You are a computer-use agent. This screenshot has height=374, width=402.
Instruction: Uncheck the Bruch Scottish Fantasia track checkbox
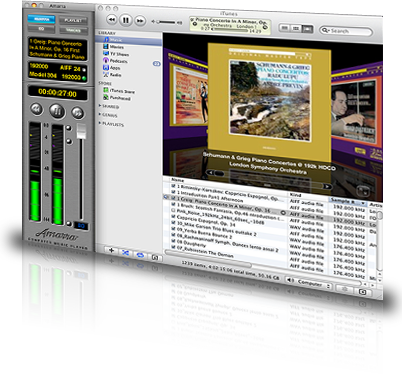[x=173, y=204]
